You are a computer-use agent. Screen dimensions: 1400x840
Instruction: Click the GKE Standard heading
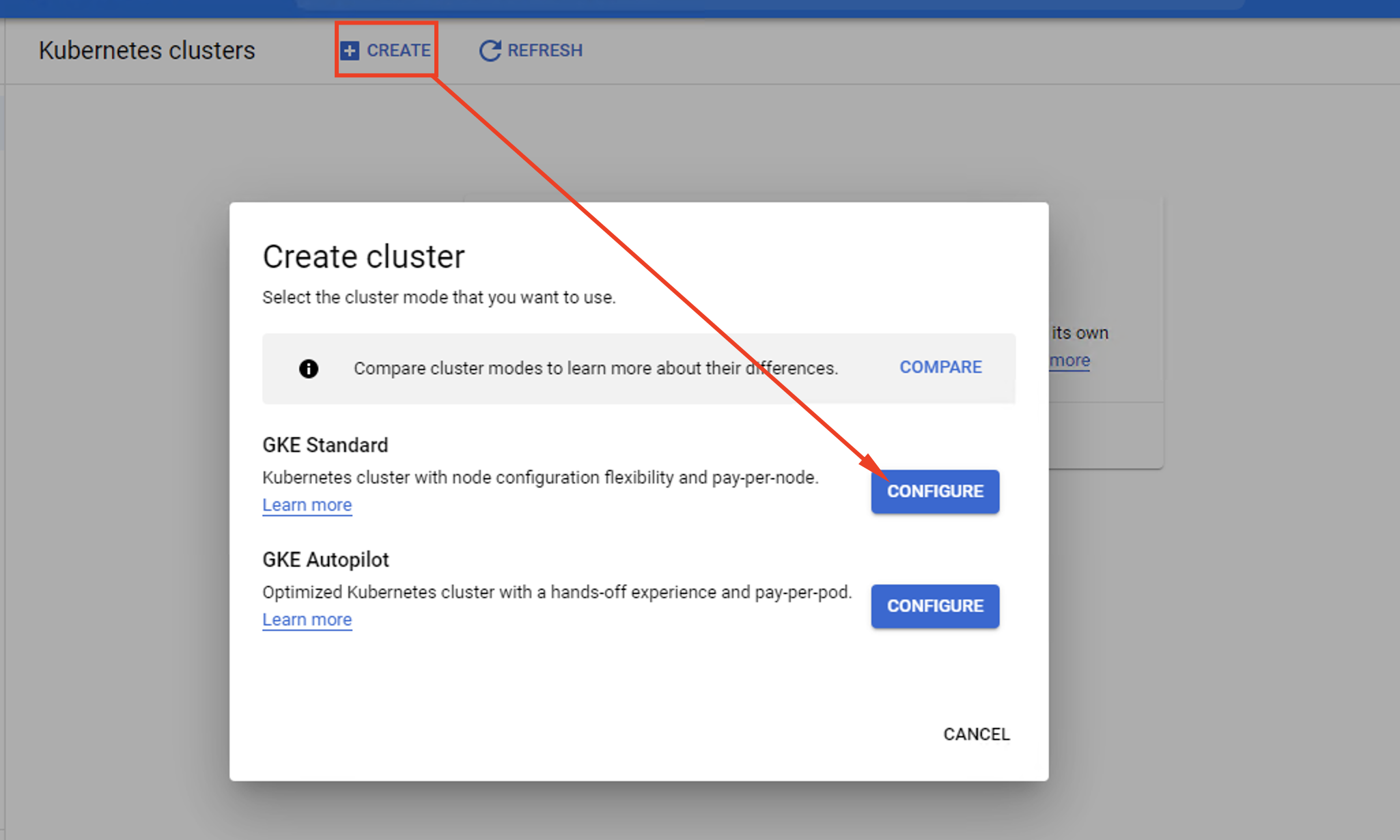point(325,445)
